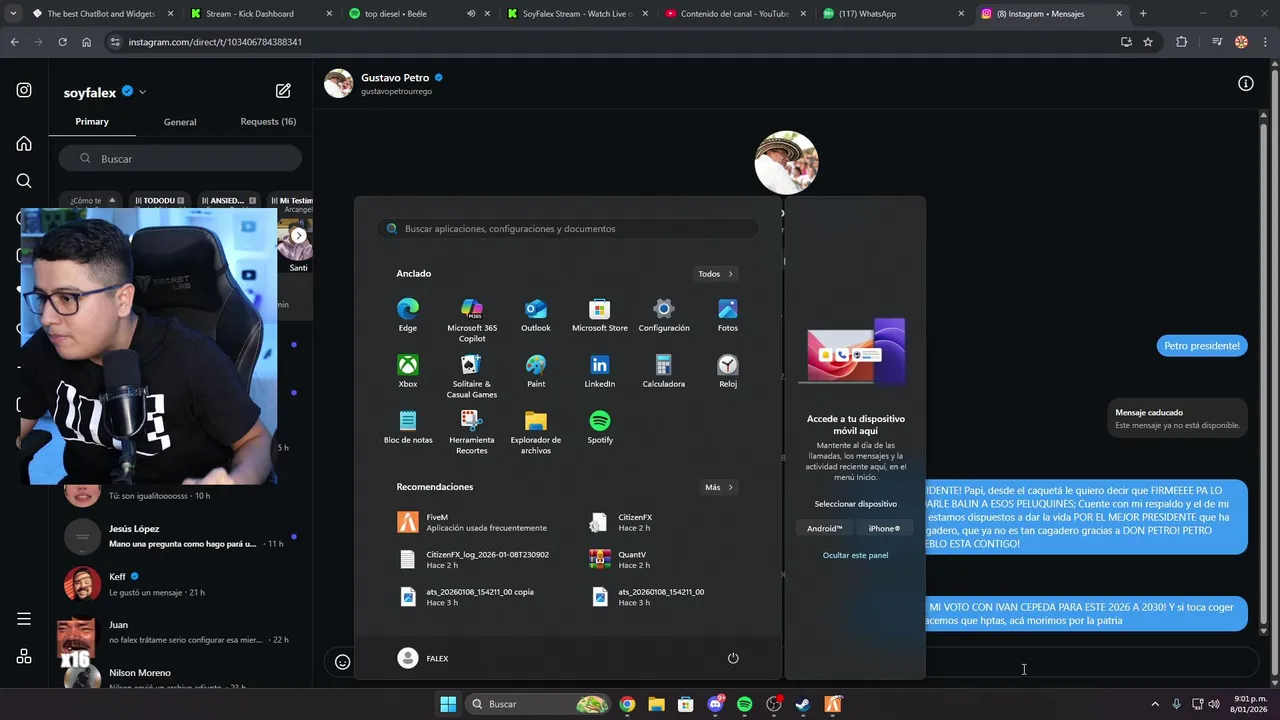Open Instagram home icon in sidebar
Screen dimensions: 1280x720
[x=24, y=144]
